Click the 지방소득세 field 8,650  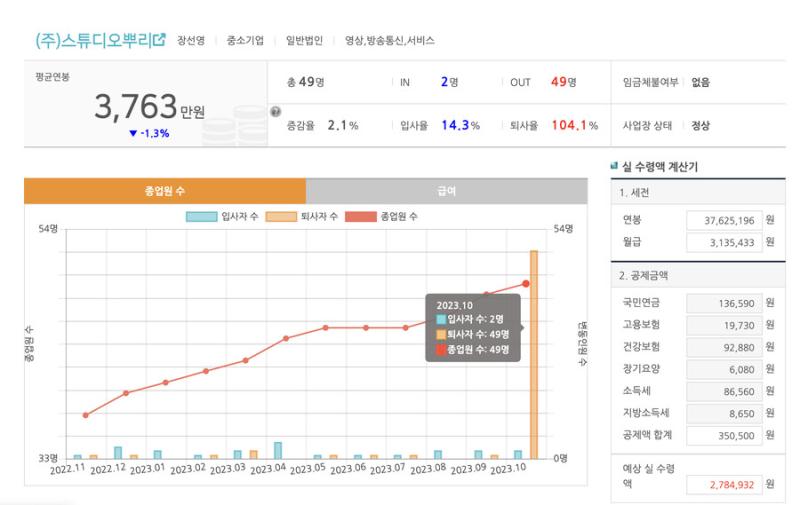[724, 414]
